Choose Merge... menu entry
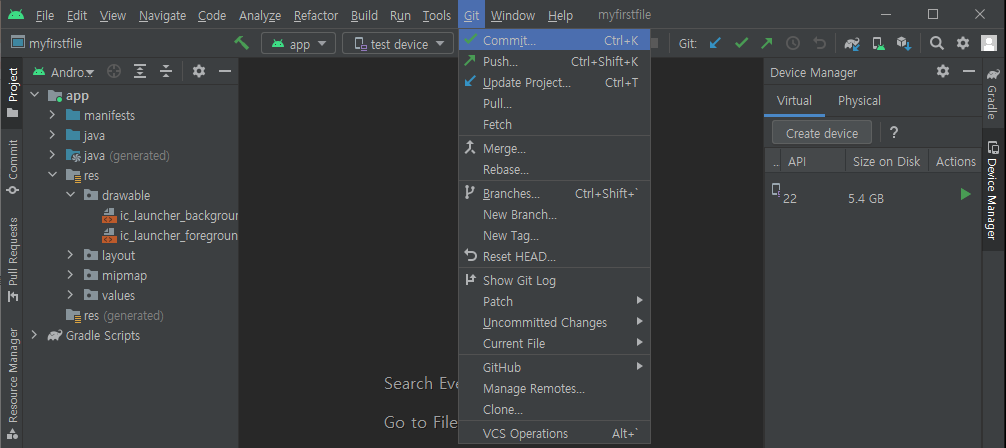The width and height of the screenshot is (1006, 448). pos(554,149)
